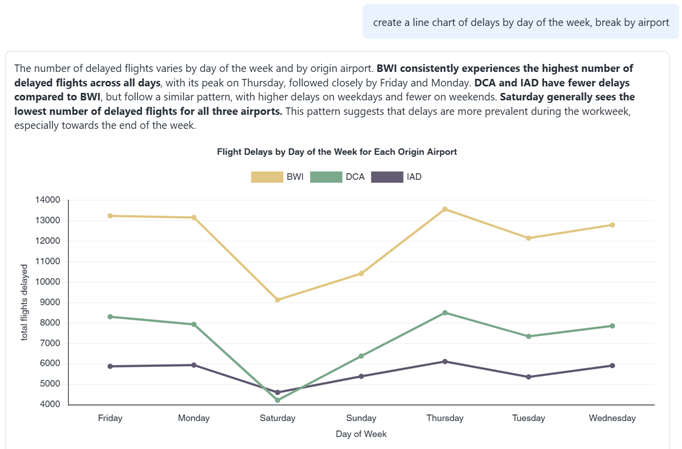Click the DCA data point for Monday
Screen dimensions: 682x449
pyautogui.click(x=194, y=324)
